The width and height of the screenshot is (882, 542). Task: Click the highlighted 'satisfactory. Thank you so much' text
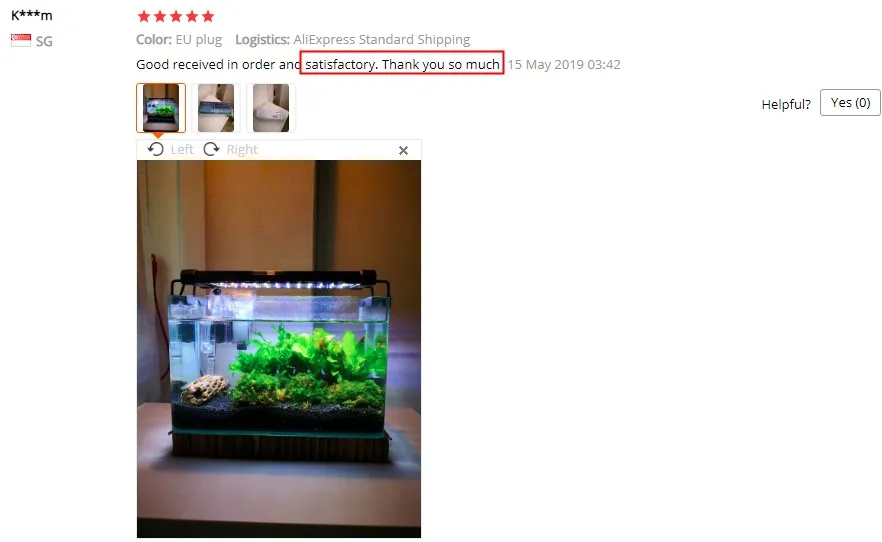[402, 64]
